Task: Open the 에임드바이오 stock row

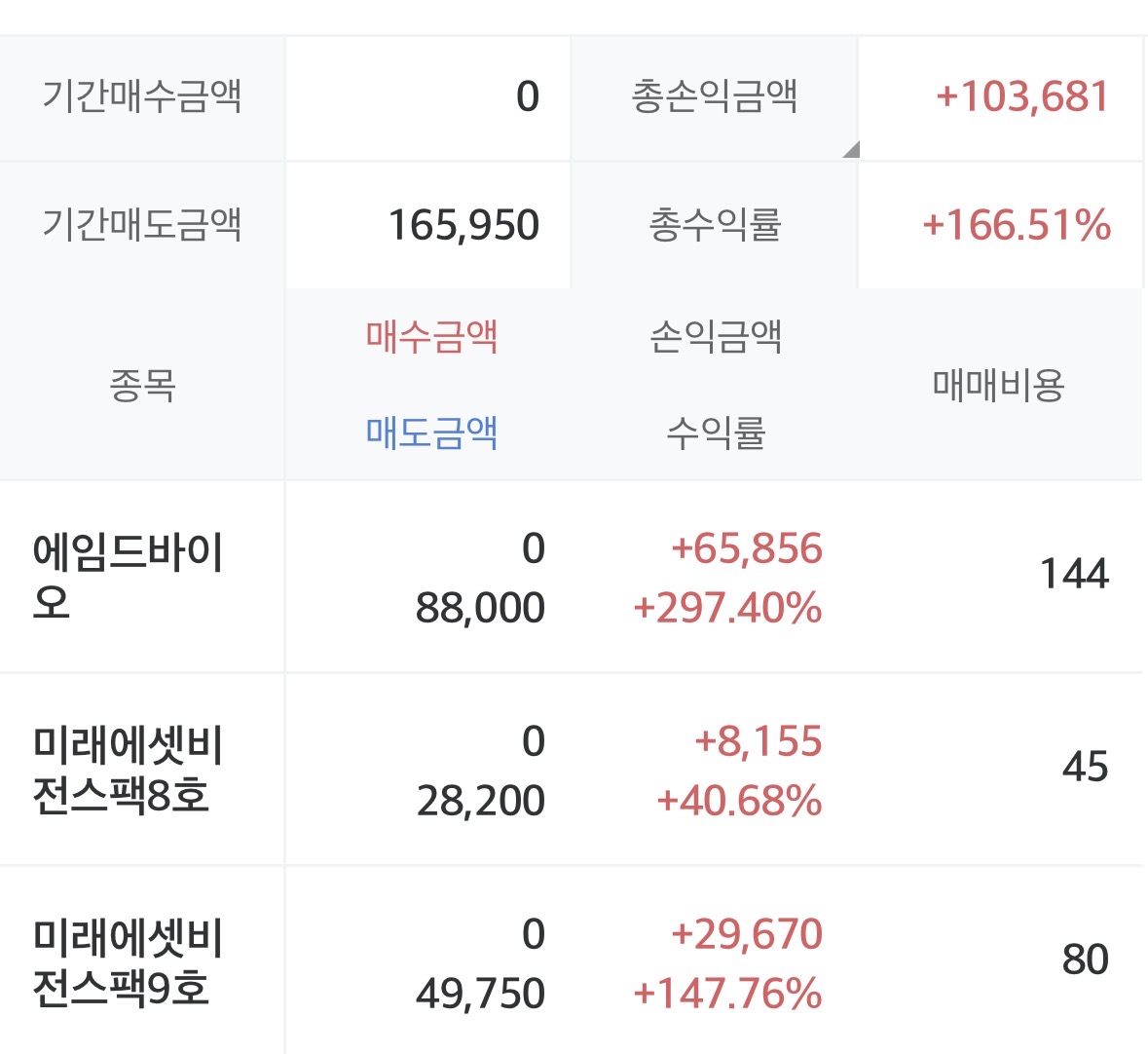Action: (x=128, y=576)
